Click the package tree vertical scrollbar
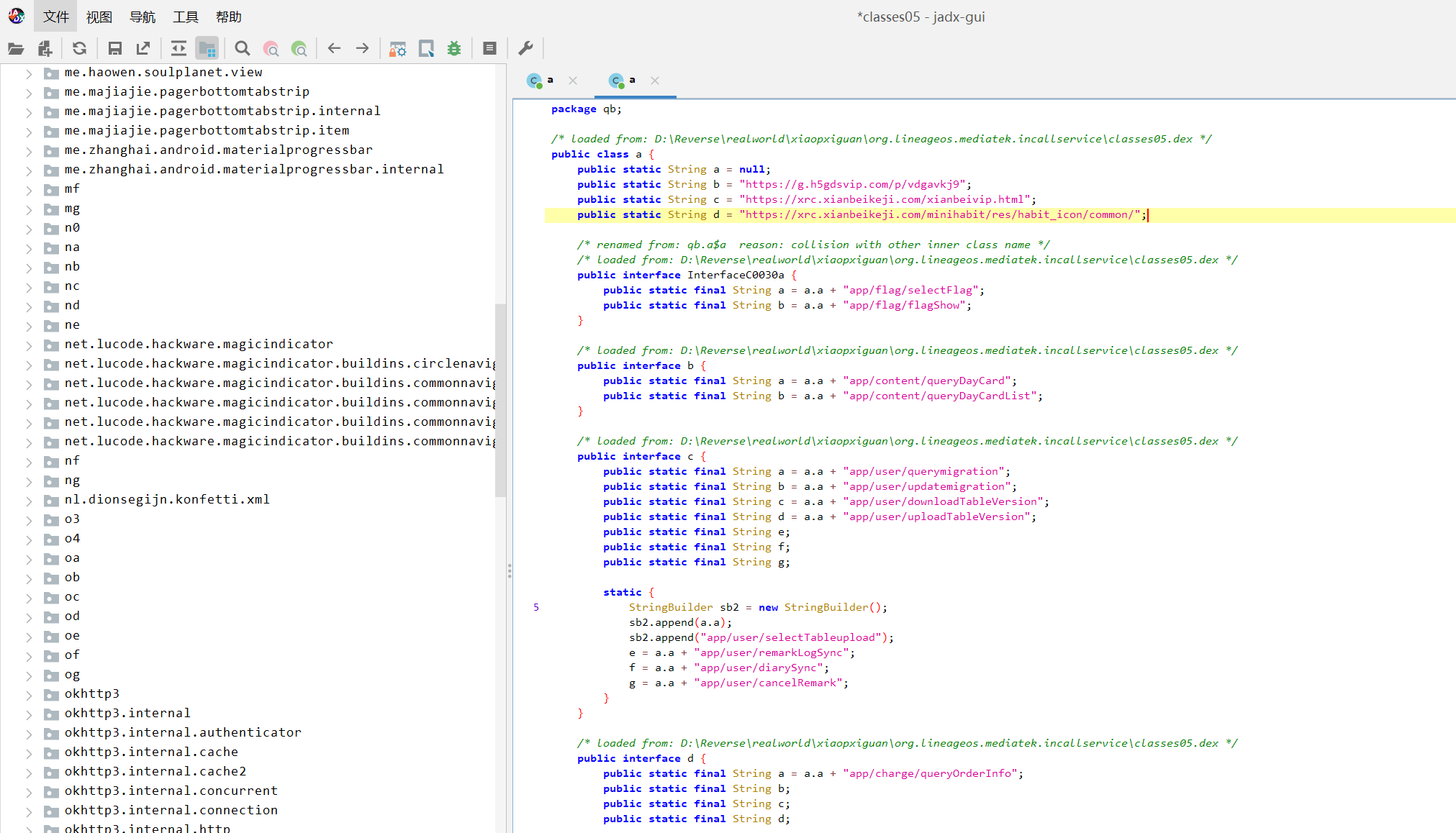 pos(500,400)
